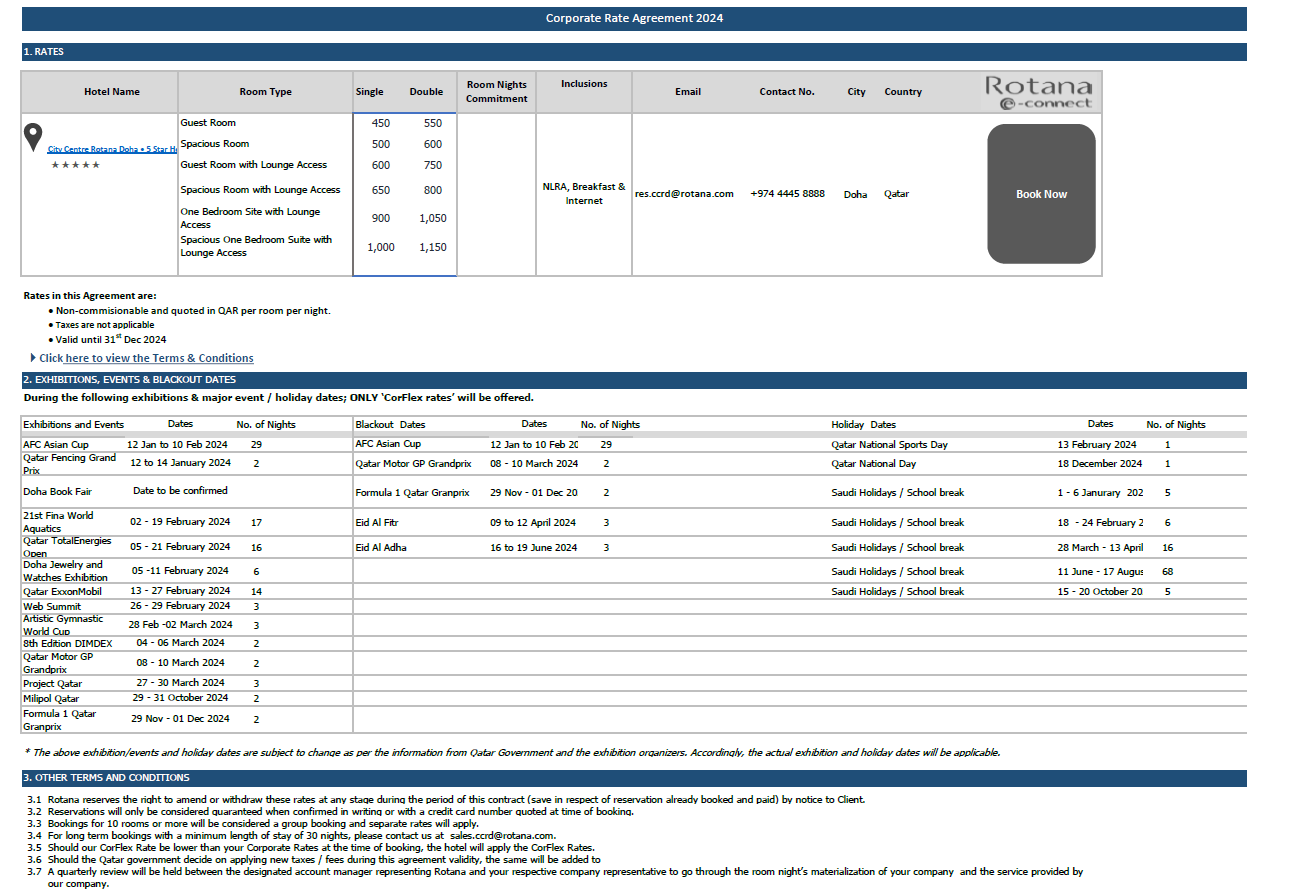Select the Guest Room single rate 450 cell
1296x893 pixels.
(x=381, y=123)
